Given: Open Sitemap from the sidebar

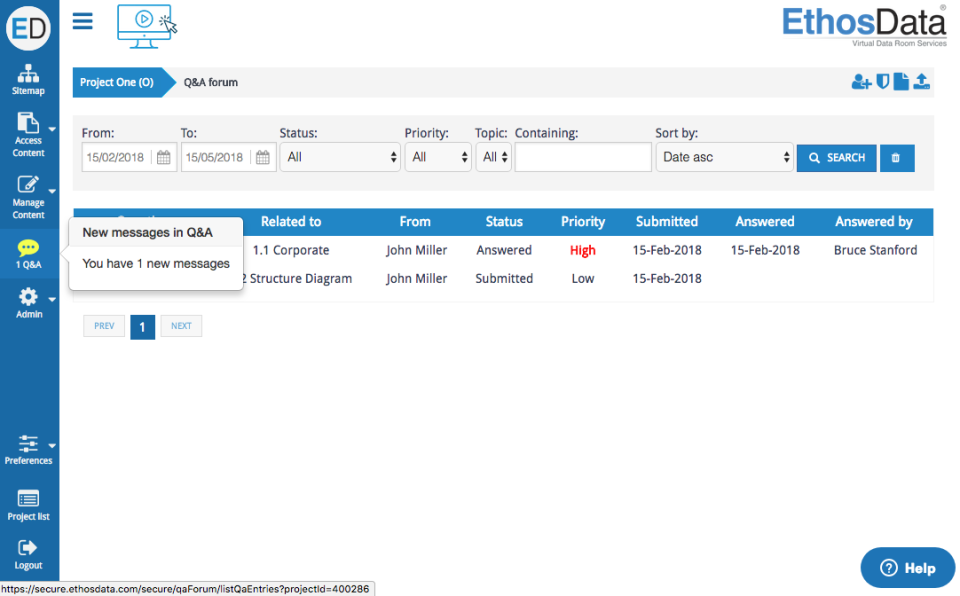Looking at the screenshot, I should [28, 80].
